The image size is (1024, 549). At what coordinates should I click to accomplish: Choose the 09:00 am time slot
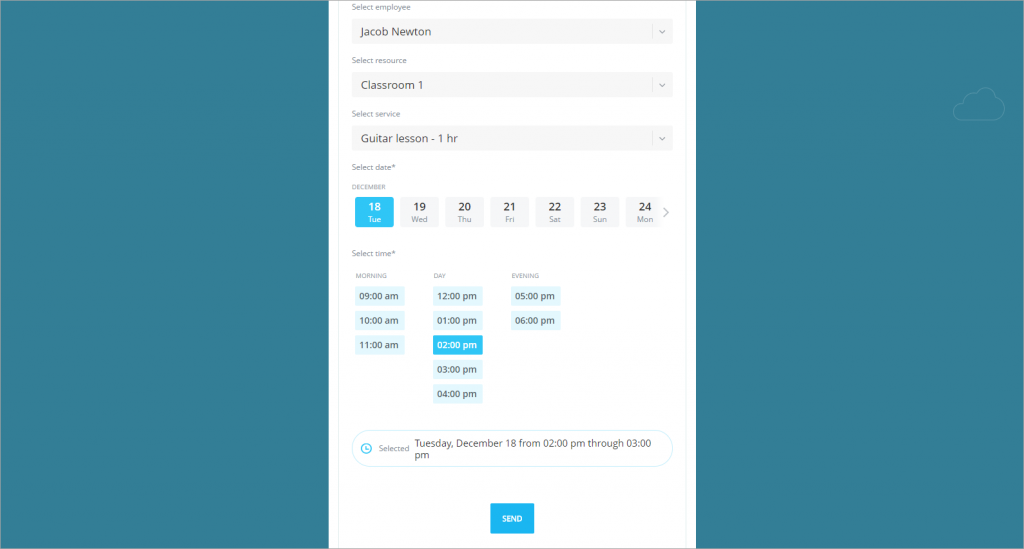pos(379,296)
